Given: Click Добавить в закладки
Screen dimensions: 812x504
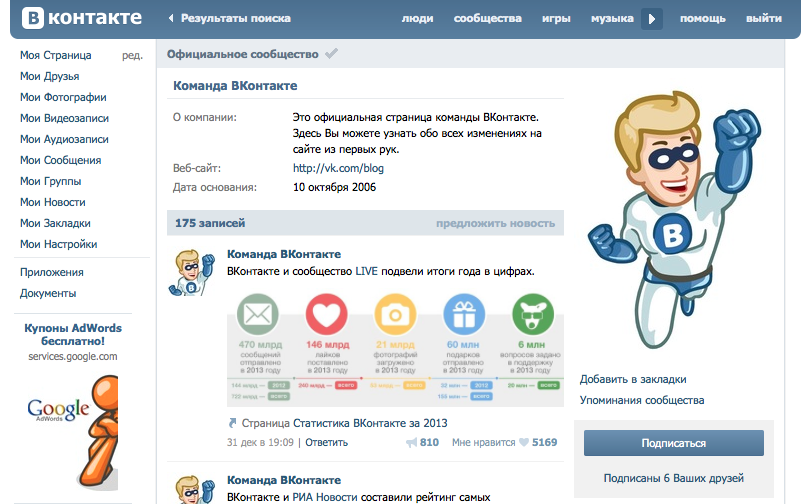Looking at the screenshot, I should (x=633, y=379).
